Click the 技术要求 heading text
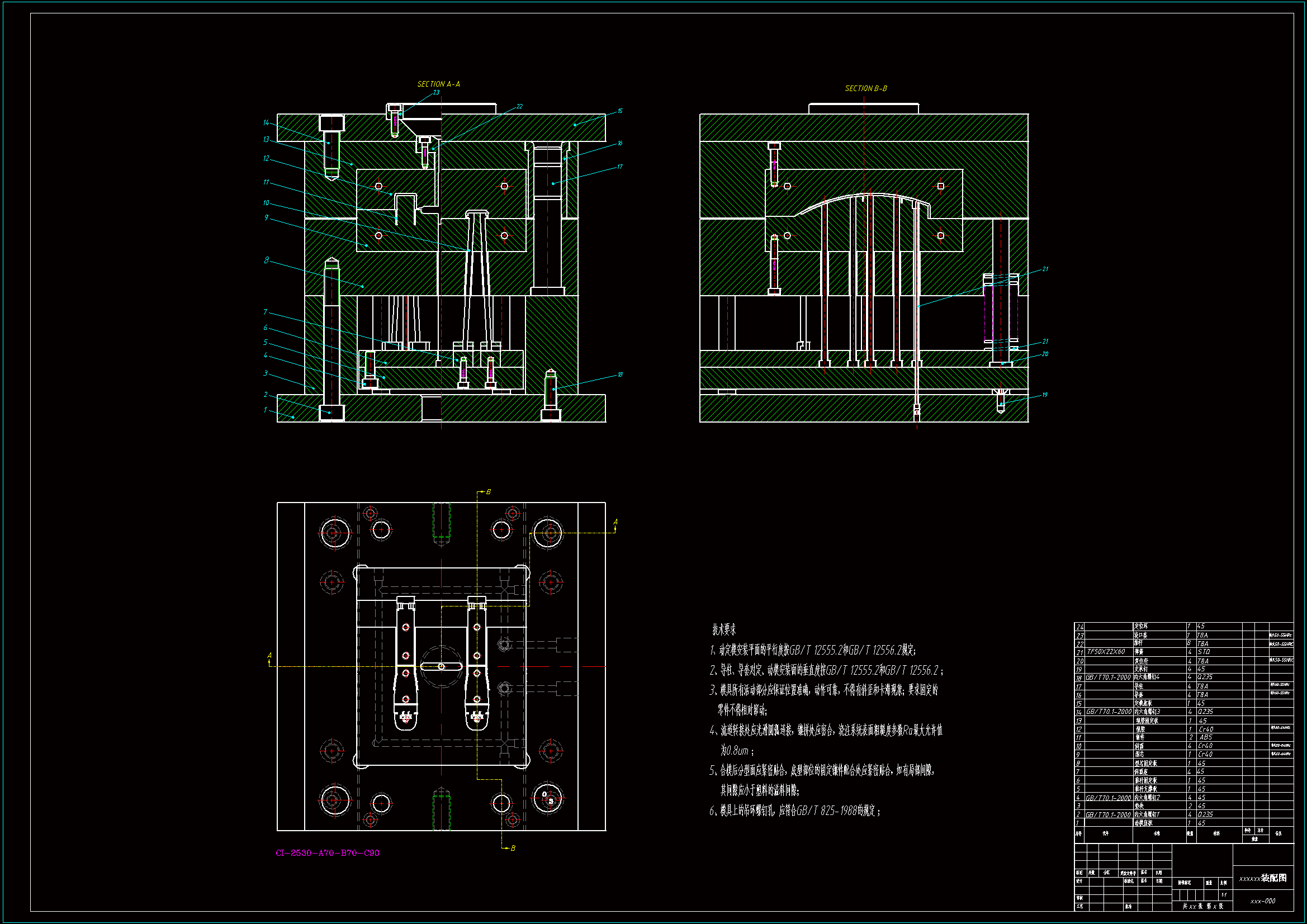The image size is (1307, 924). [723, 629]
